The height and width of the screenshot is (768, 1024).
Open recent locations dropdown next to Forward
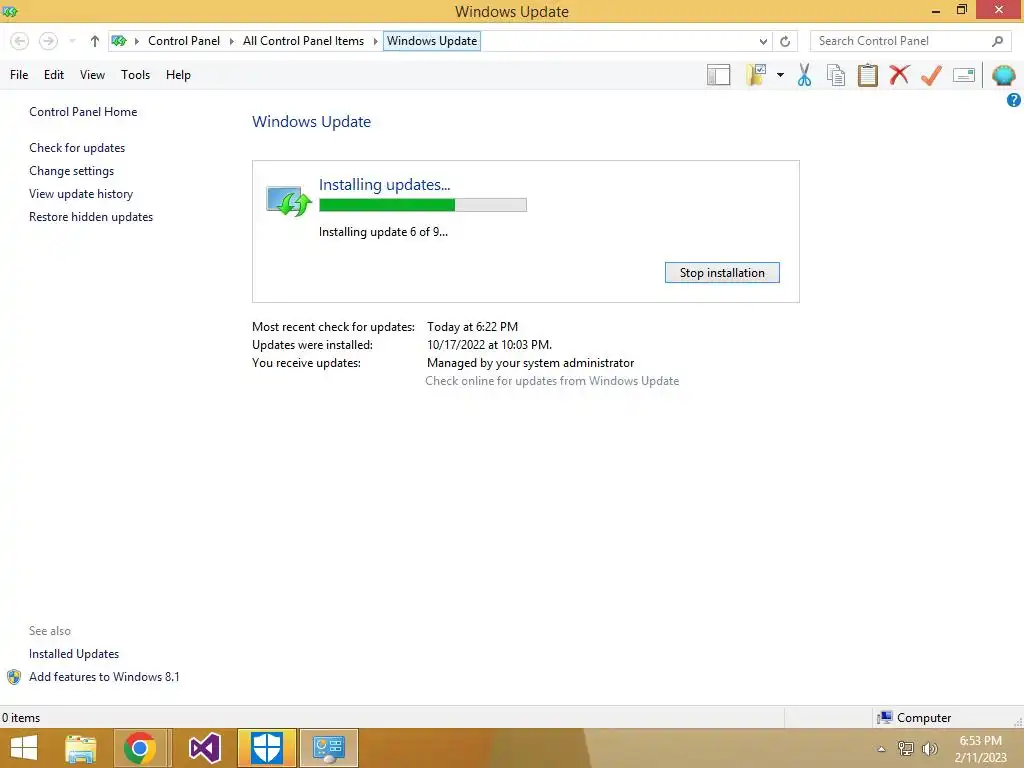pyautogui.click(x=72, y=41)
